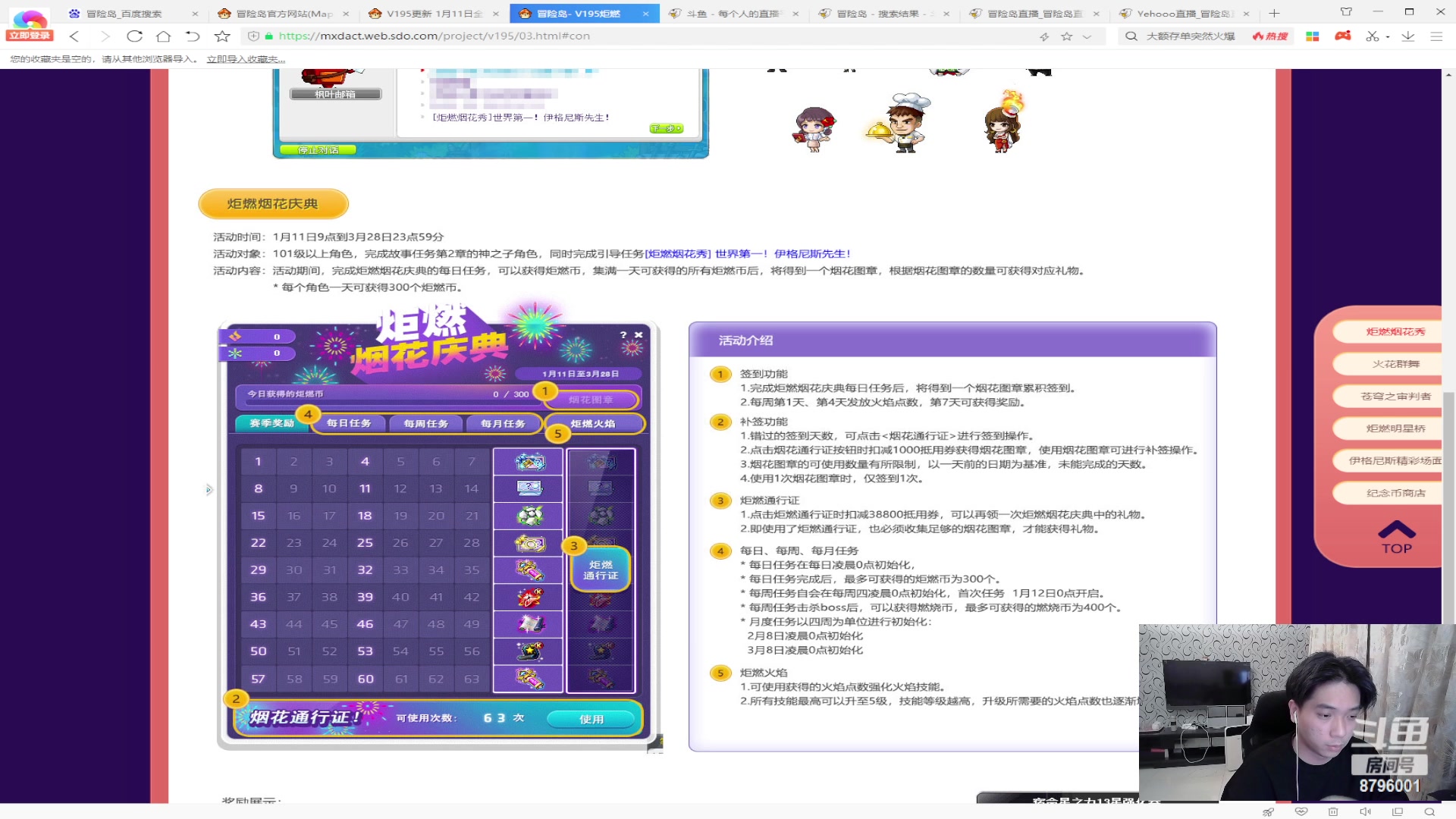Reload the current page
Image resolution: width=1456 pixels, height=819 pixels.
coord(134,36)
